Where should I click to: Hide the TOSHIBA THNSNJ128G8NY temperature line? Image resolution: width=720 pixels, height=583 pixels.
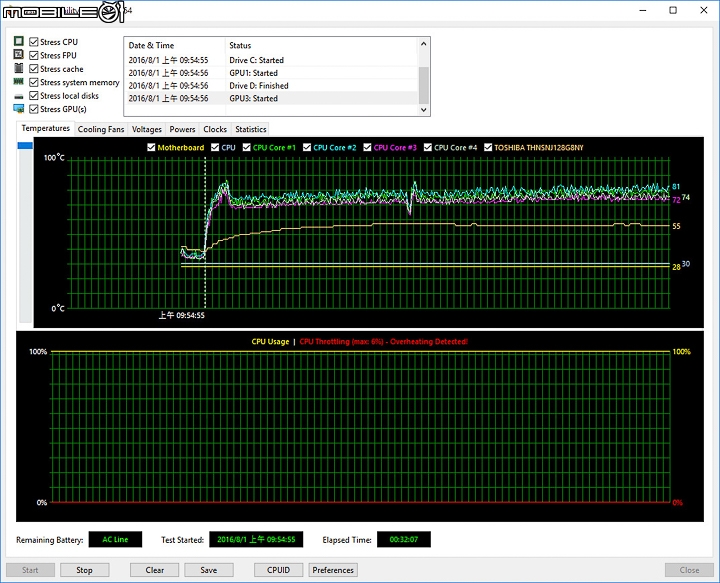coord(488,147)
